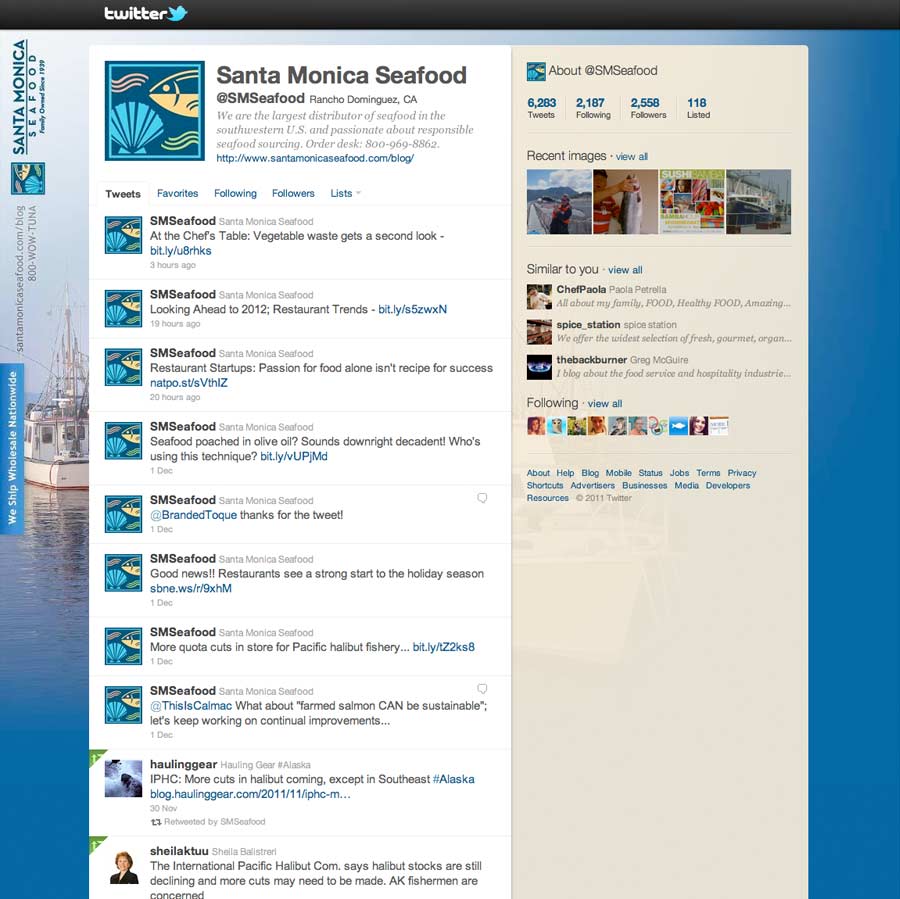Open bit.ly/vUPjMd link
The width and height of the screenshot is (900, 899).
pyautogui.click(x=294, y=456)
